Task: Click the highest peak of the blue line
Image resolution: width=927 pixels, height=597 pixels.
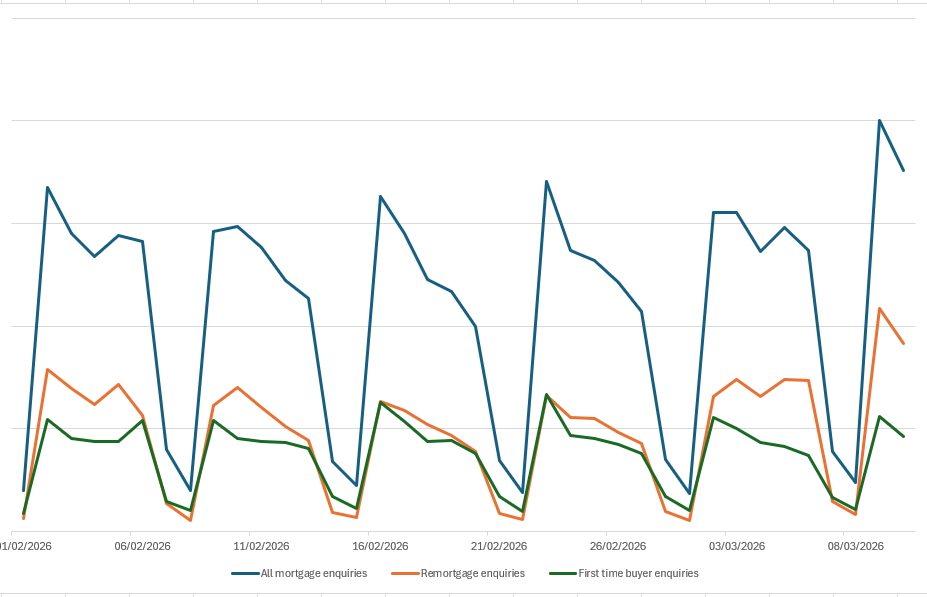Action: click(x=879, y=121)
